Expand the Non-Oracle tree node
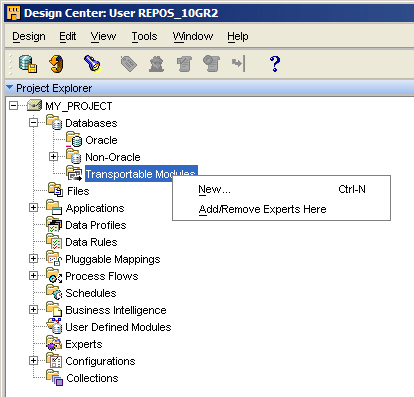This screenshot has width=414, height=397. [53, 157]
